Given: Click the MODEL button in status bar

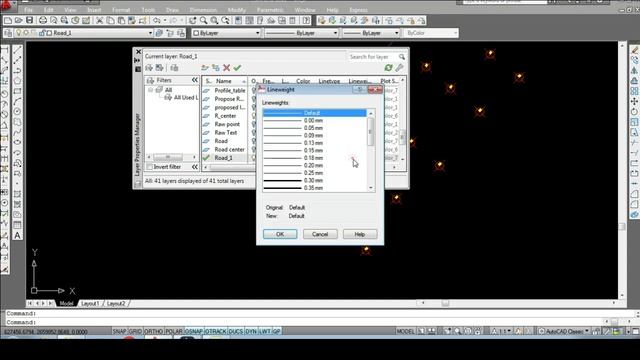Looking at the screenshot, I should (x=405, y=331).
